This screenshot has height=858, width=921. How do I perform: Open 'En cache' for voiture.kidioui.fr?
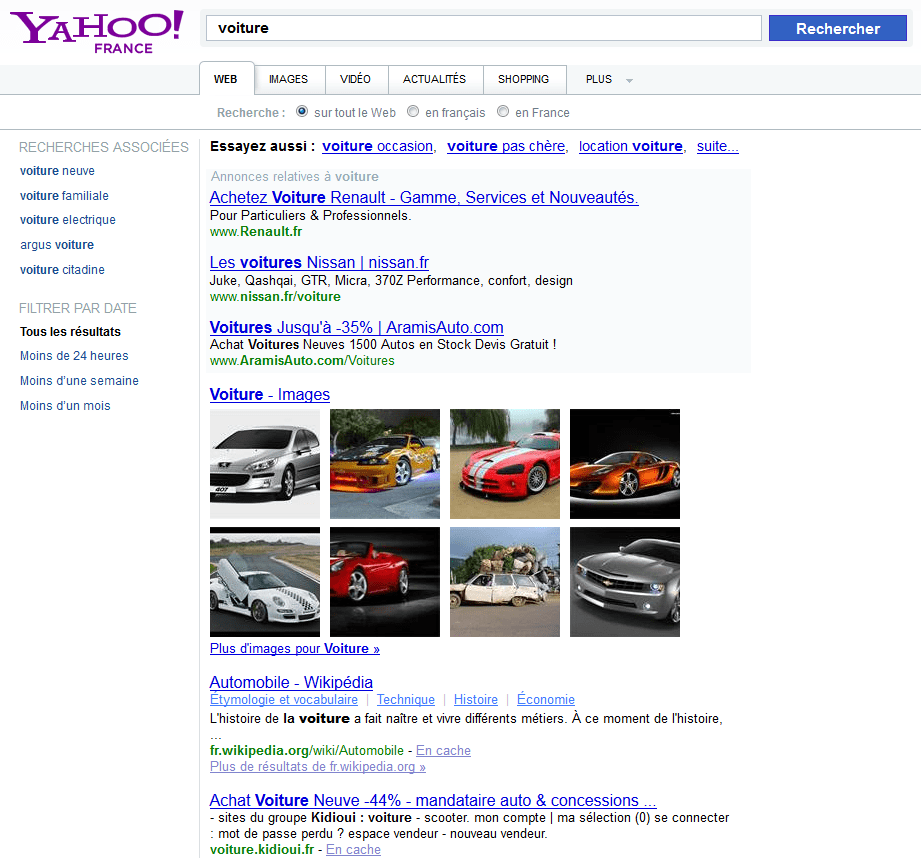tap(354, 850)
